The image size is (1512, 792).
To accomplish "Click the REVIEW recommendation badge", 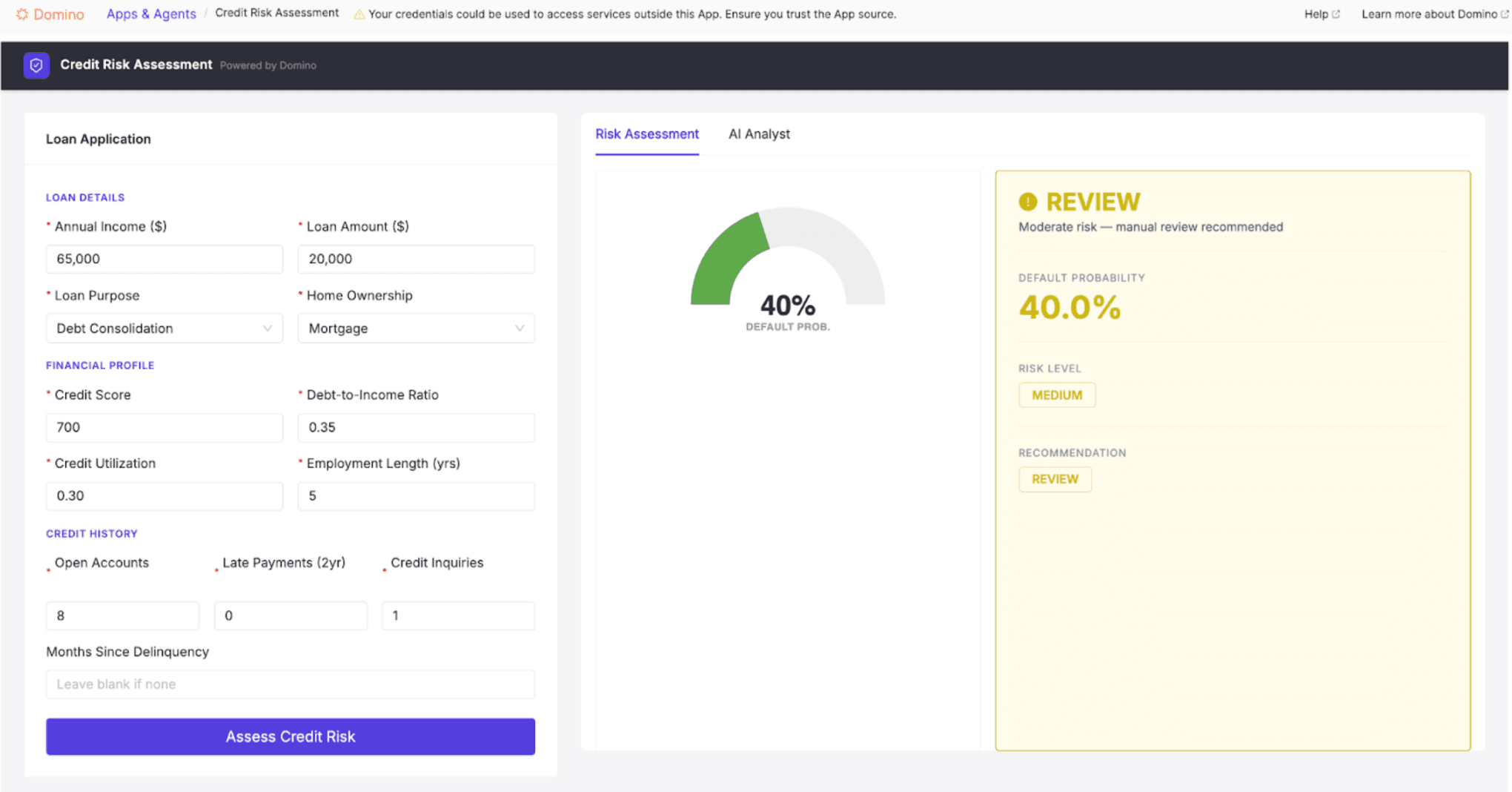I will click(1055, 479).
